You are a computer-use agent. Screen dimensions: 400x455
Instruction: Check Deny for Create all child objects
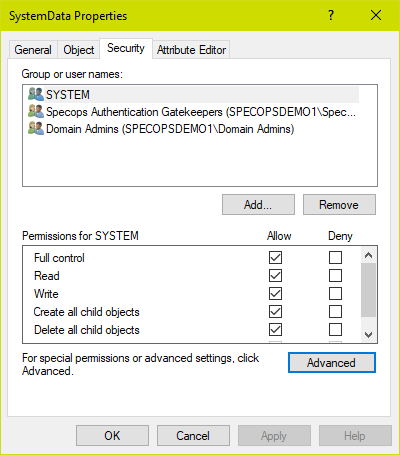[335, 312]
